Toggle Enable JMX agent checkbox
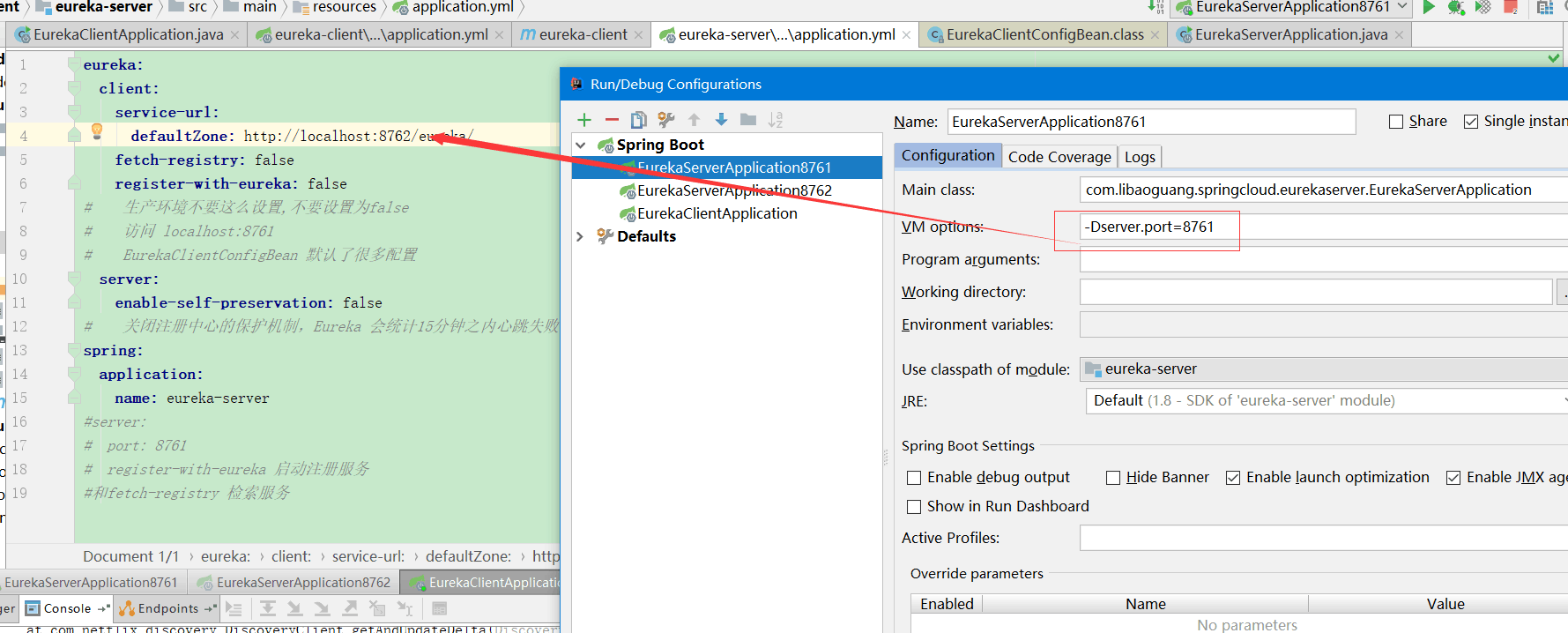 click(x=1453, y=478)
